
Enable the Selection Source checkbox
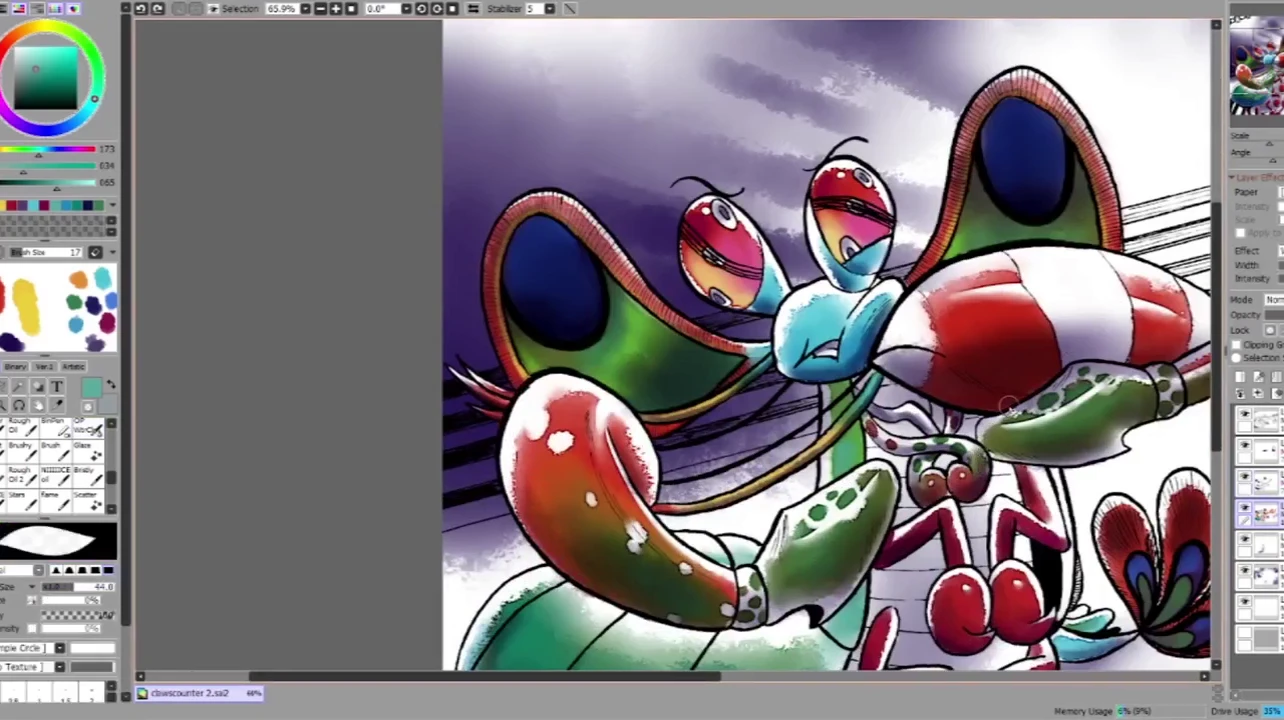click(1237, 357)
